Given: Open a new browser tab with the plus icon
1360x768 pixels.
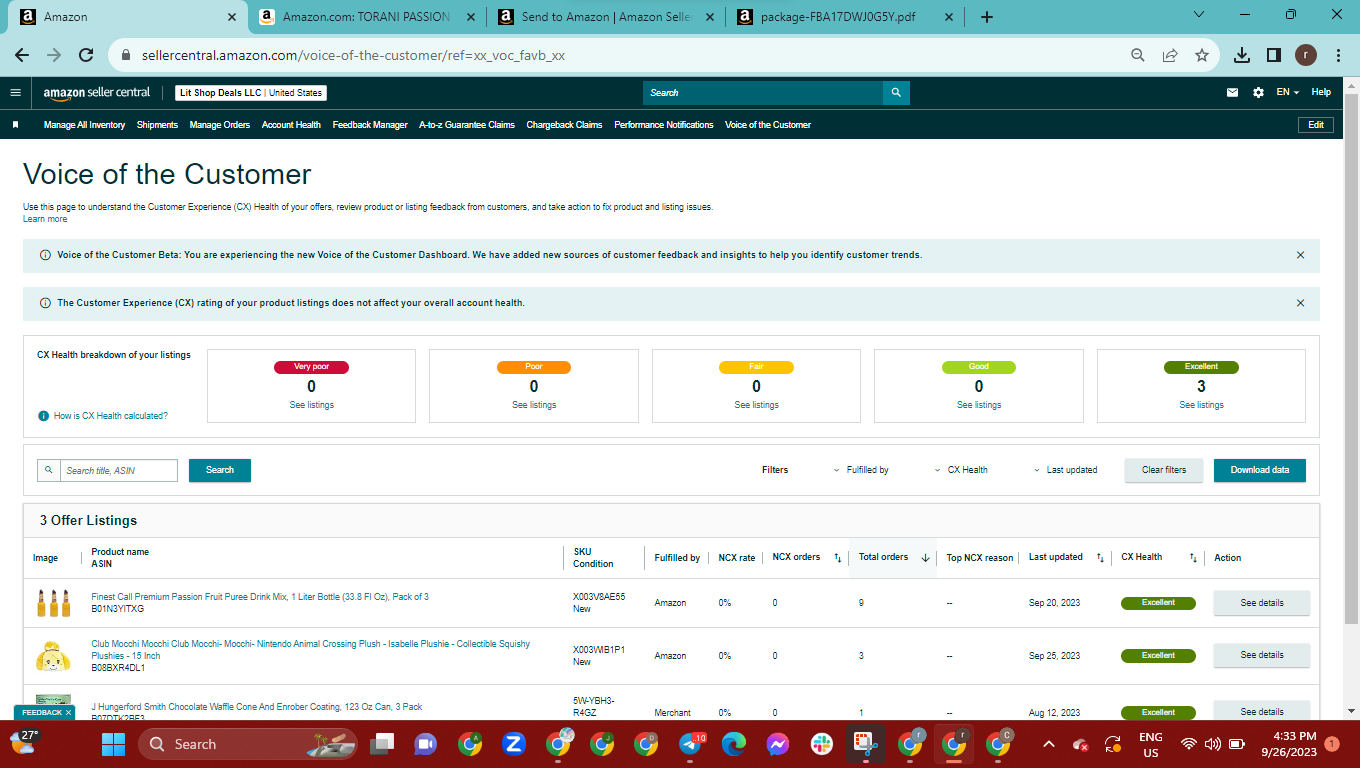Looking at the screenshot, I should pos(987,17).
